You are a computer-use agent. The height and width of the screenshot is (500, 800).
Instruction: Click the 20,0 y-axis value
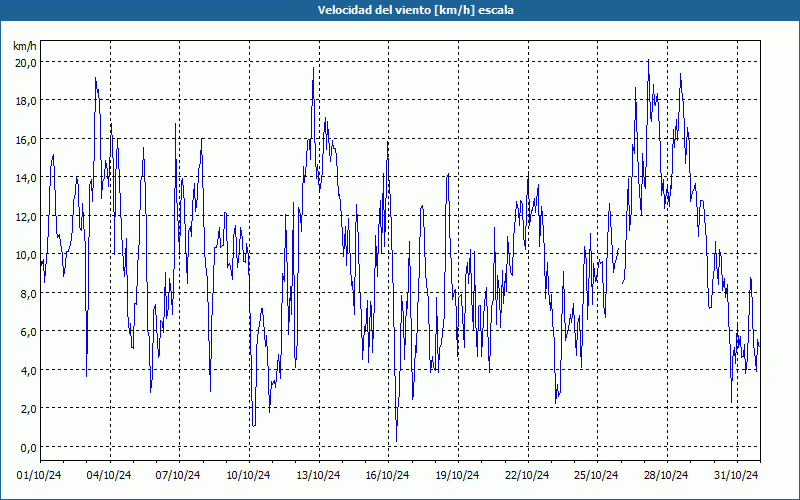coord(26,63)
